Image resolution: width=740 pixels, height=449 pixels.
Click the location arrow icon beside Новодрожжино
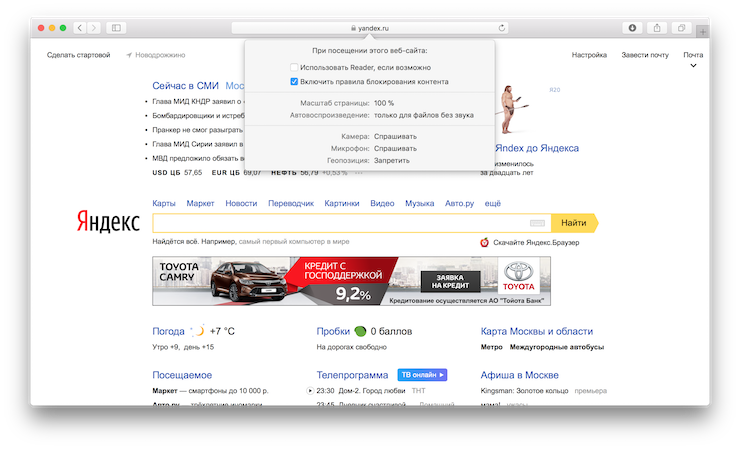click(x=129, y=55)
